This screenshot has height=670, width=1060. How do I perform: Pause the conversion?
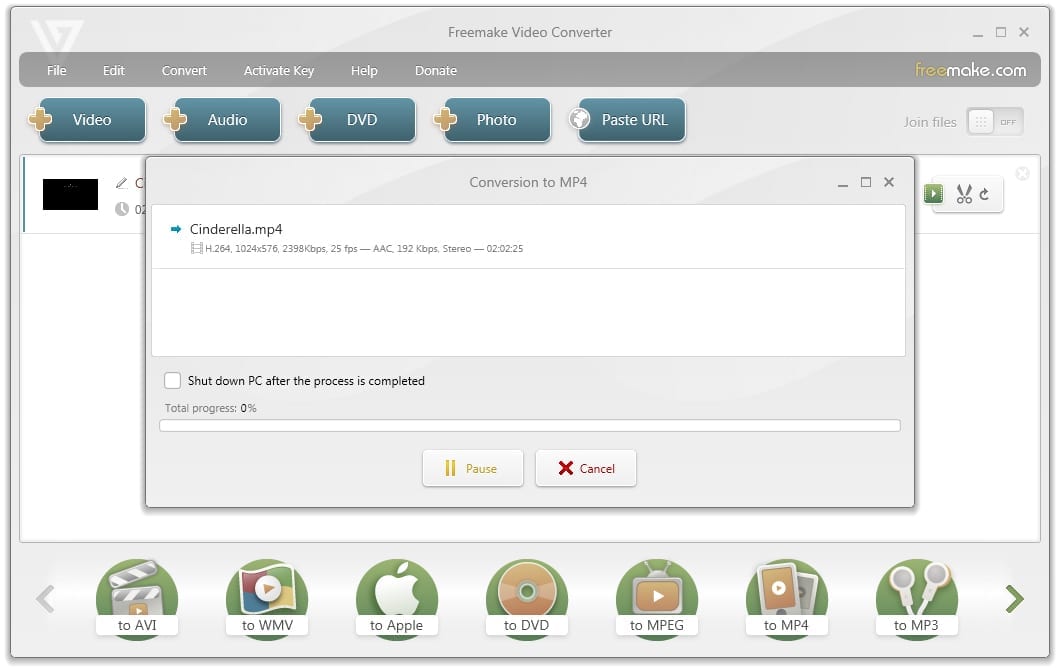(472, 468)
